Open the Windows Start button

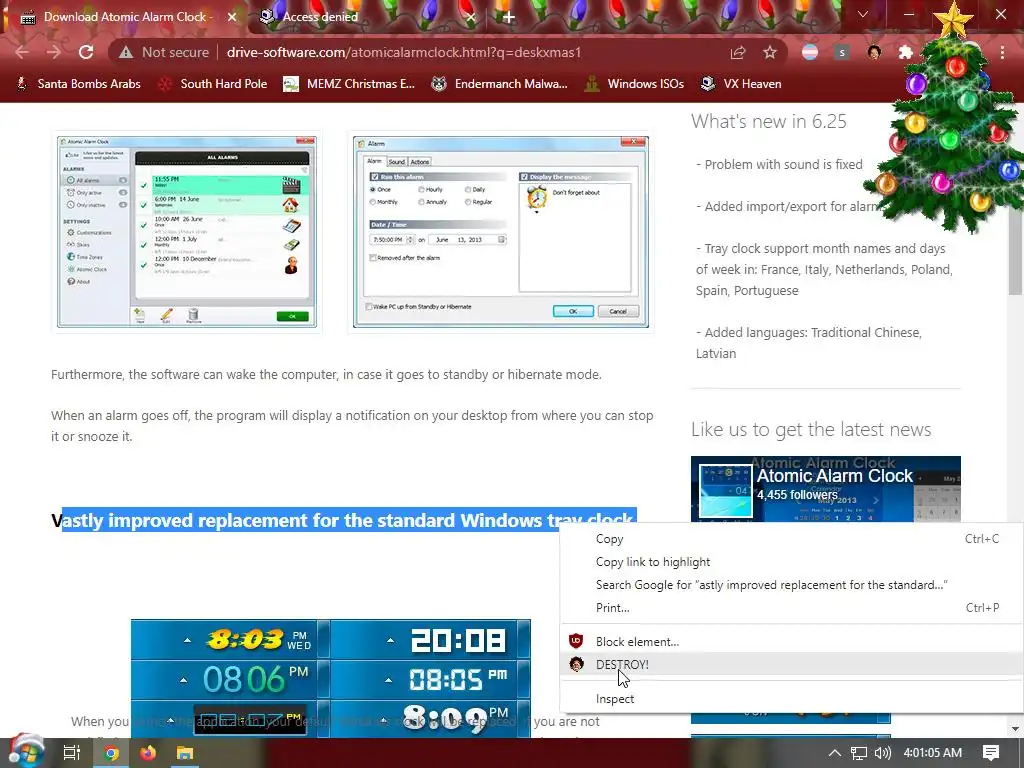[x=26, y=753]
